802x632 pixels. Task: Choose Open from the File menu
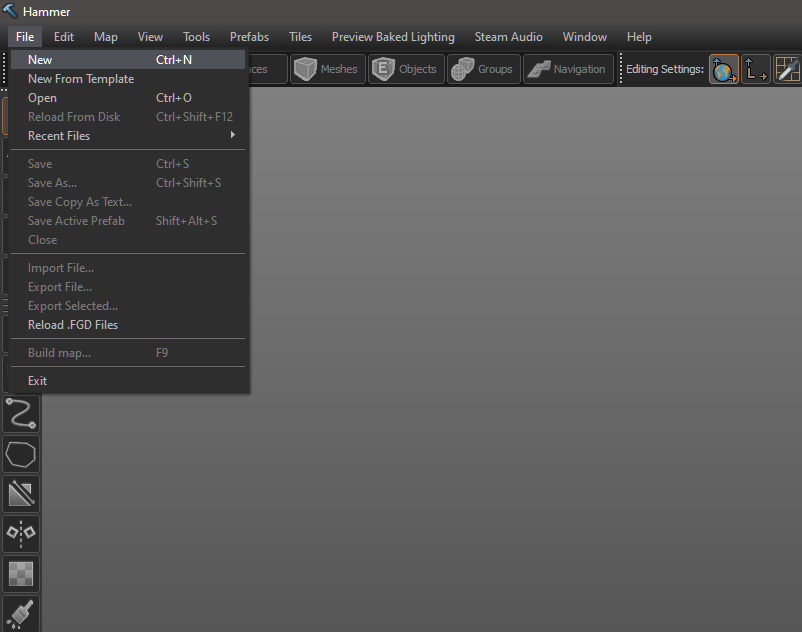(x=128, y=98)
